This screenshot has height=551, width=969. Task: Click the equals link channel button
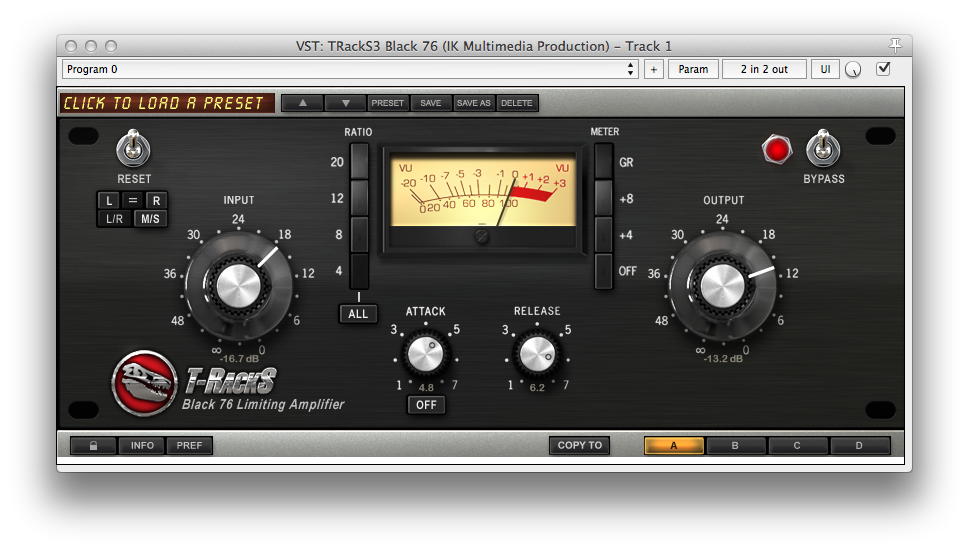coord(132,200)
